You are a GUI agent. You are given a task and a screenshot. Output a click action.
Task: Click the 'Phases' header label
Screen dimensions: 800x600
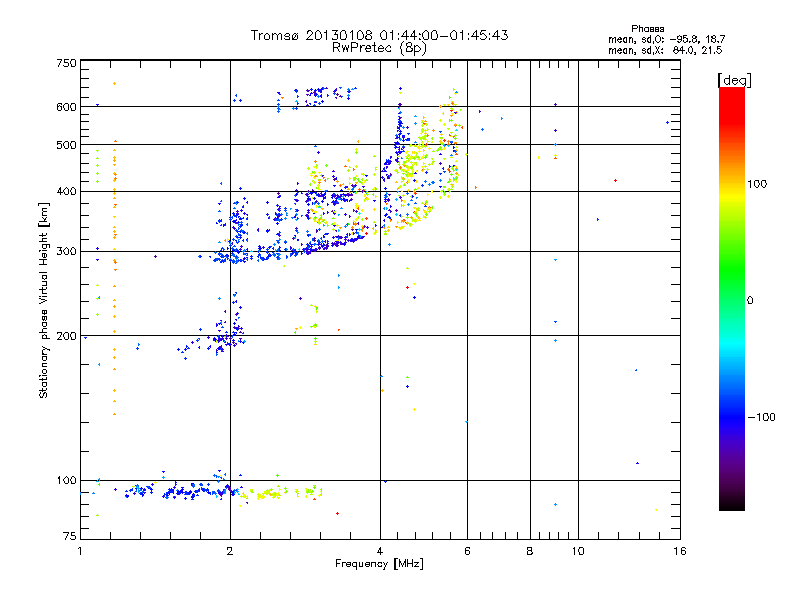coord(647,29)
